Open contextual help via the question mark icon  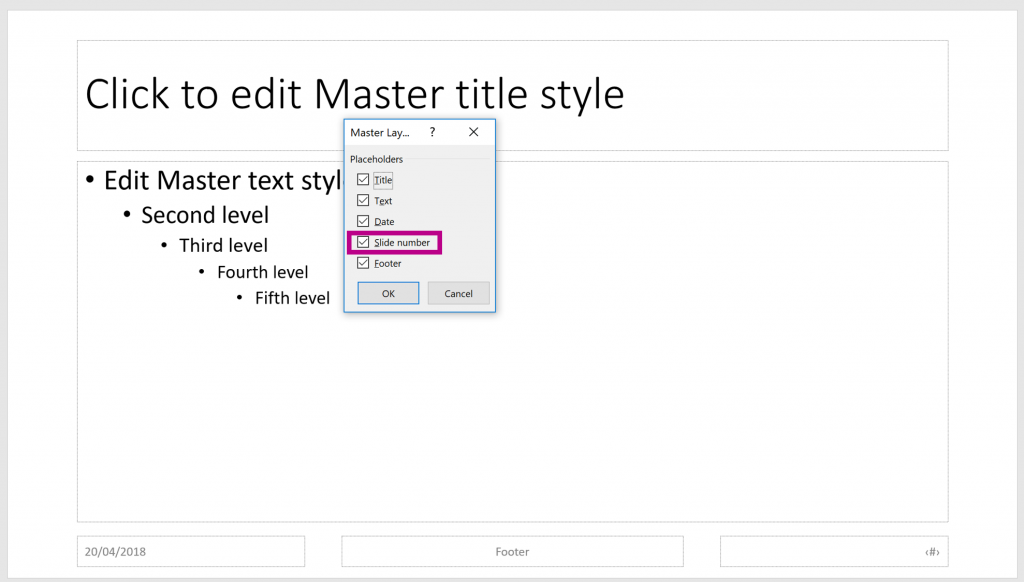tap(432, 131)
